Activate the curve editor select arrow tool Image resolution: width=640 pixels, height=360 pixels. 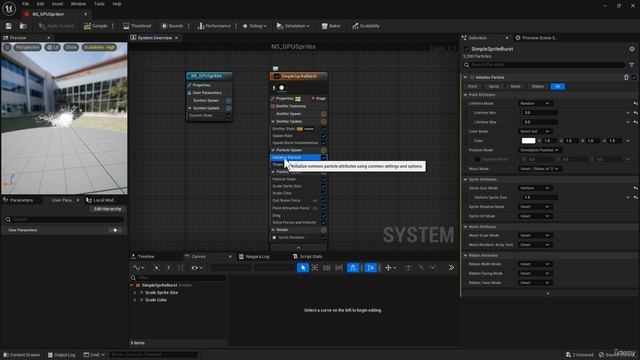(x=302, y=268)
